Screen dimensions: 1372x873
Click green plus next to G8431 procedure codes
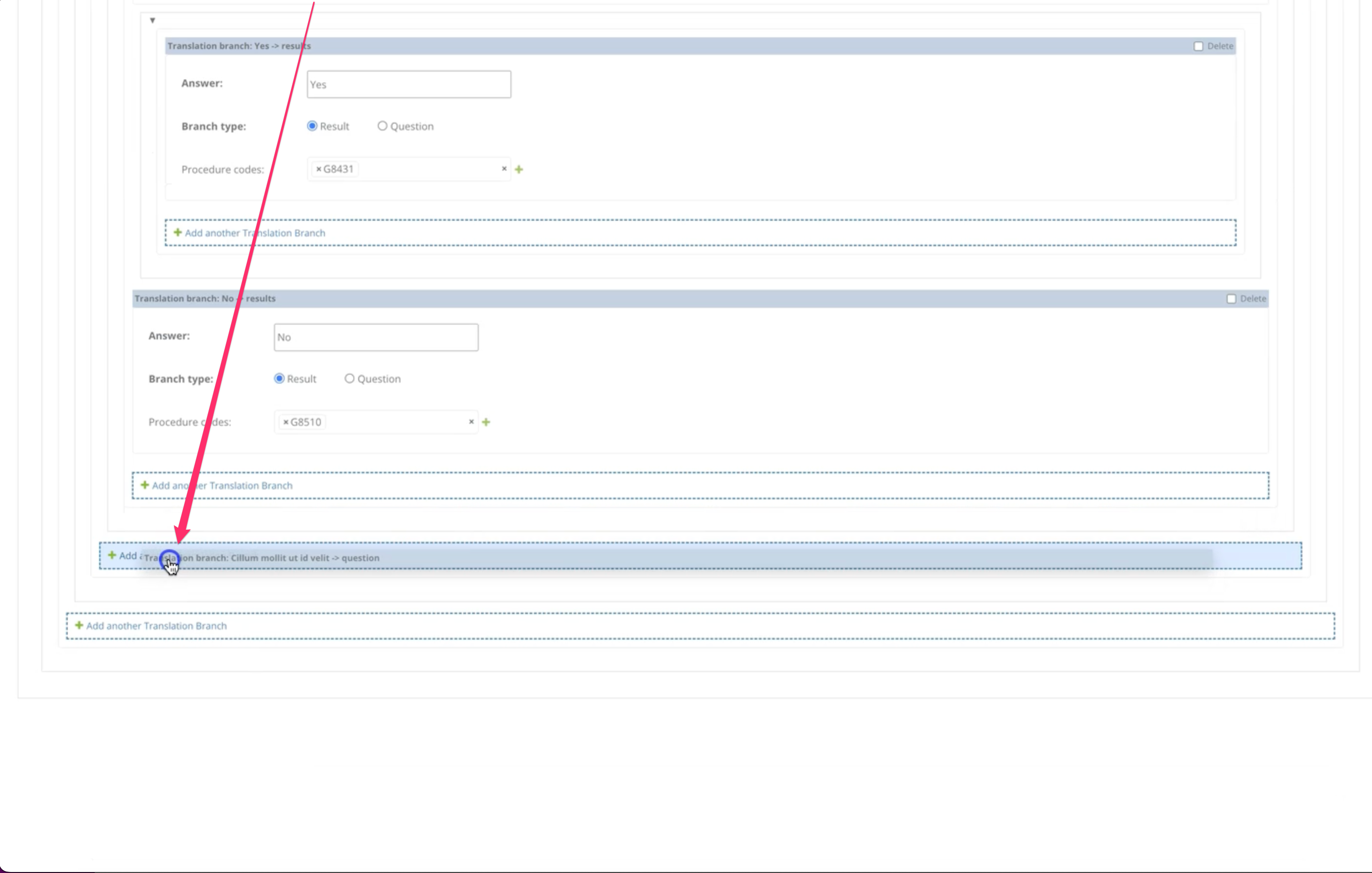coord(519,169)
